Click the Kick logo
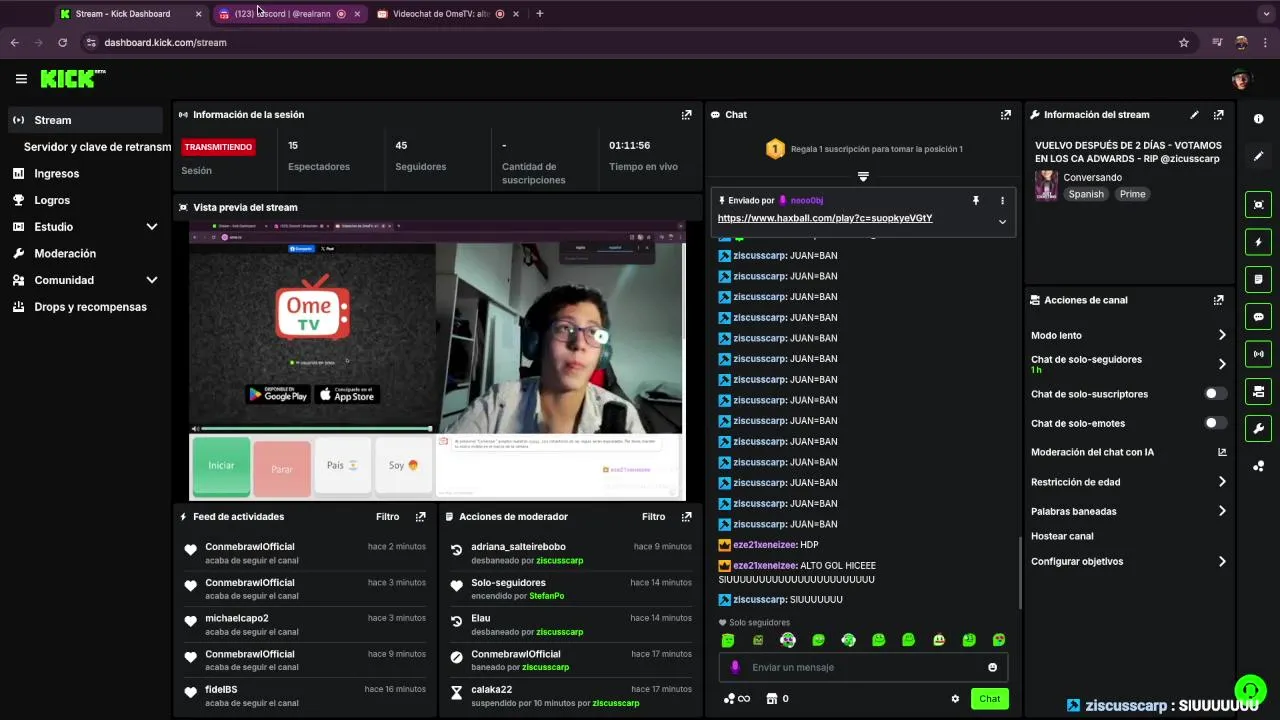1280x720 pixels. tap(72, 78)
